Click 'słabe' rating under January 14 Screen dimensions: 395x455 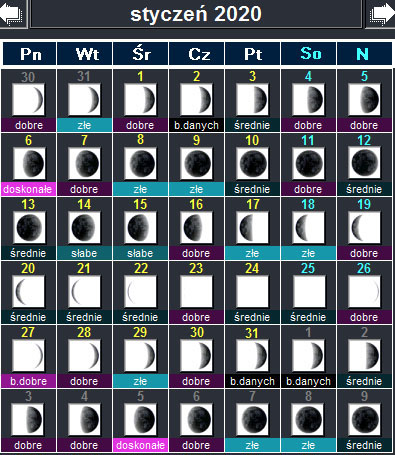pyautogui.click(x=84, y=253)
